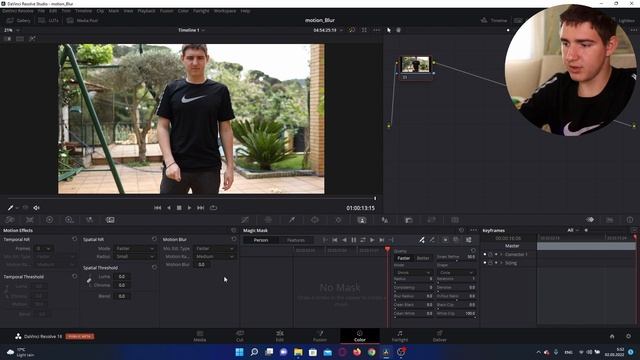640x360 pixels.
Task: Open the Gallery panel
Action: pos(19,20)
